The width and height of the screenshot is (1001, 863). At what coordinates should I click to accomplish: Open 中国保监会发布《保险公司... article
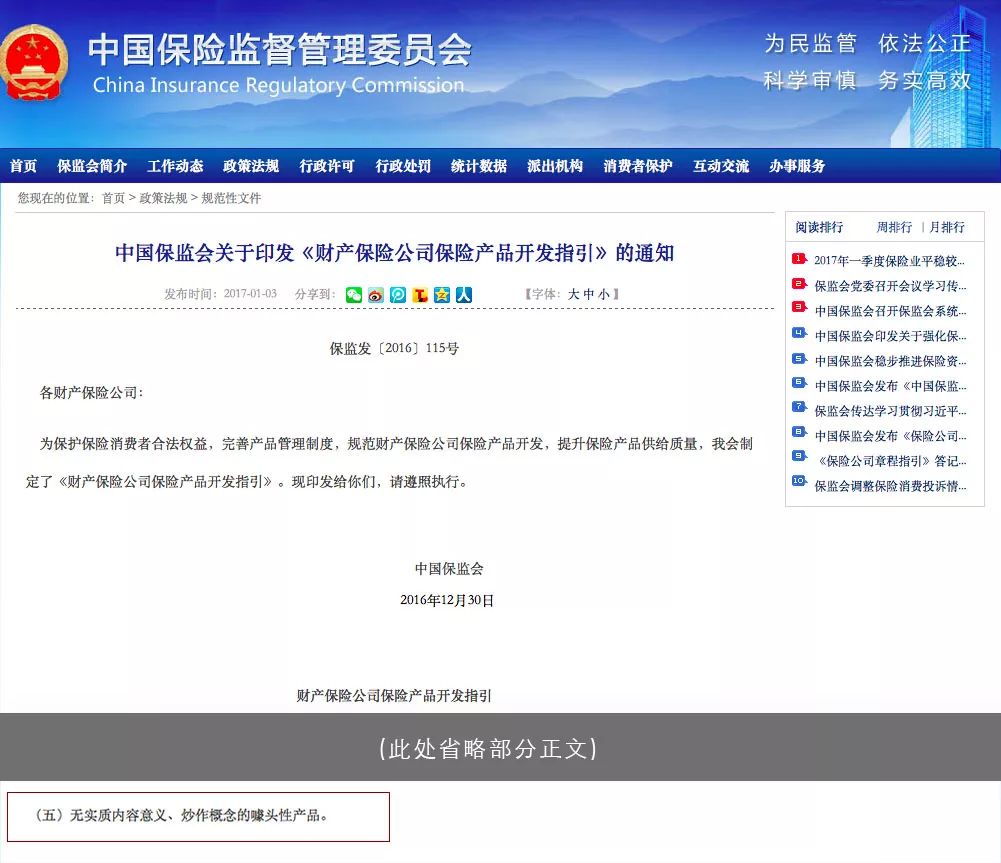890,435
